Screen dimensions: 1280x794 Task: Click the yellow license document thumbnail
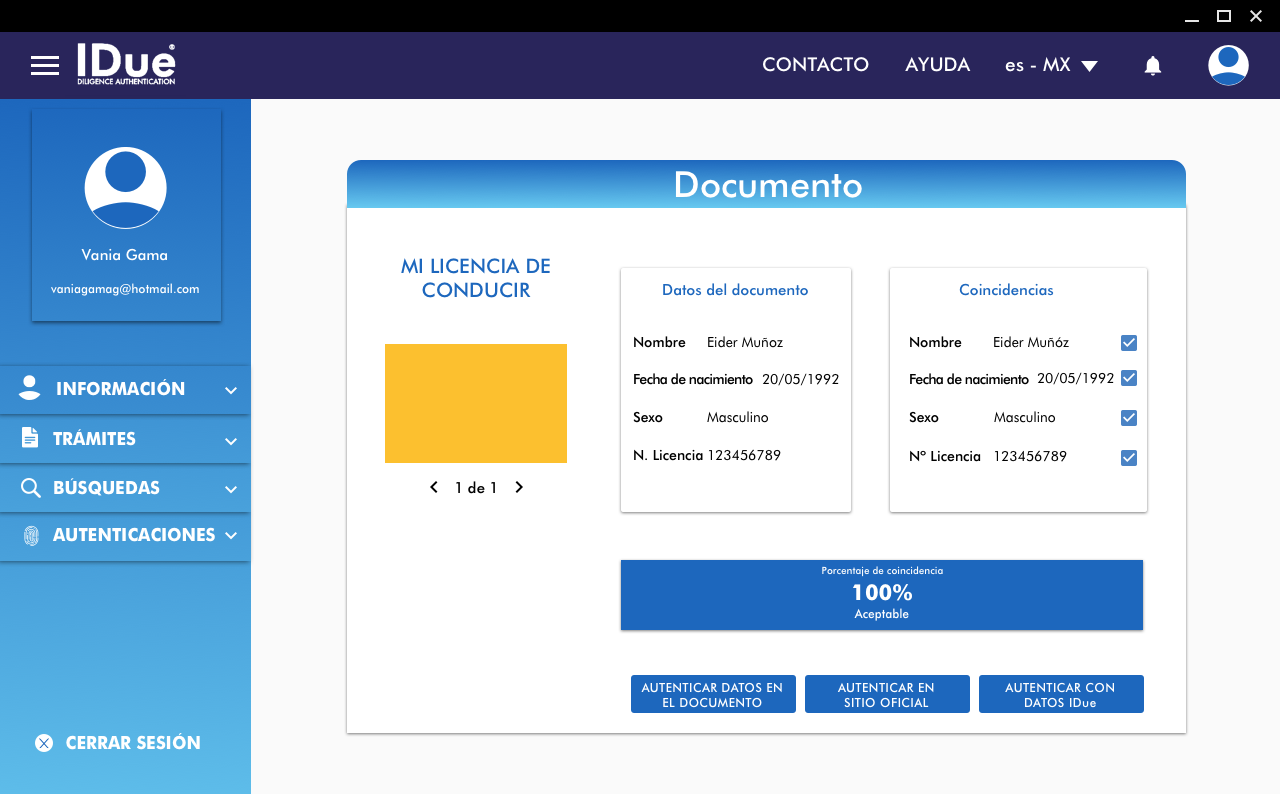pos(476,403)
